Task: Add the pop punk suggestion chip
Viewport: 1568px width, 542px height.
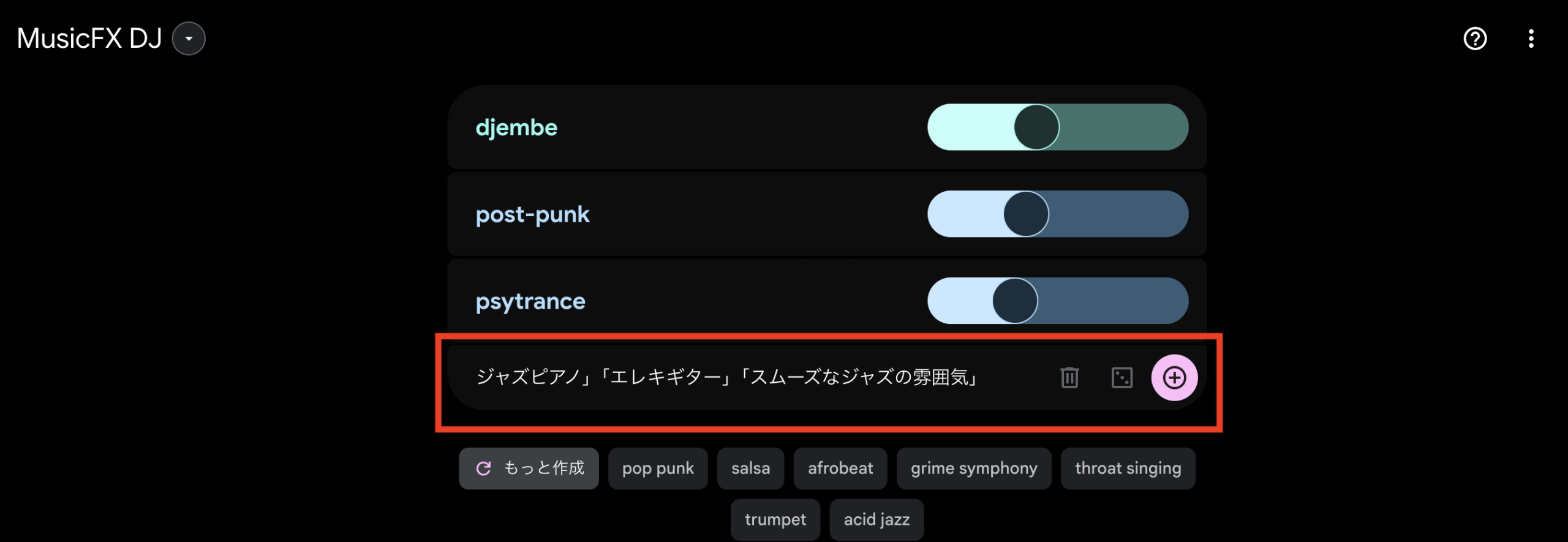Action: [x=658, y=469]
